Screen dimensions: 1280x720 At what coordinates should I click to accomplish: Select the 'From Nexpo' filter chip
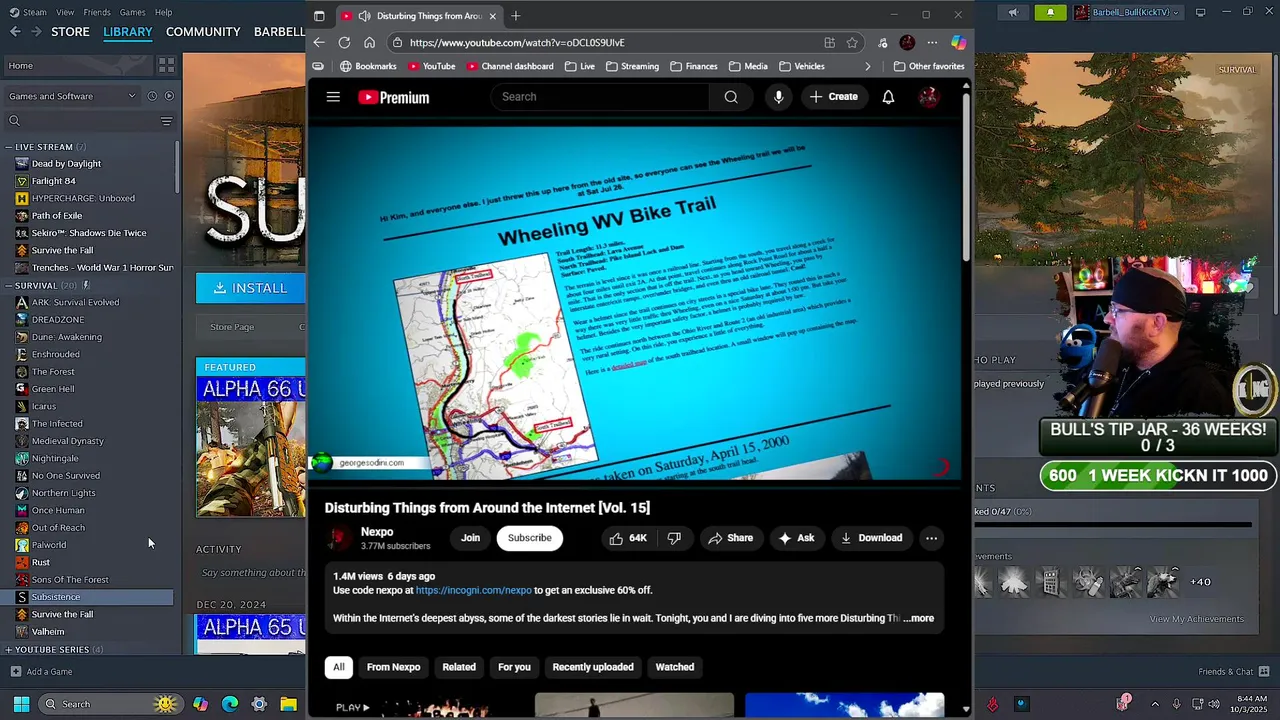(393, 667)
